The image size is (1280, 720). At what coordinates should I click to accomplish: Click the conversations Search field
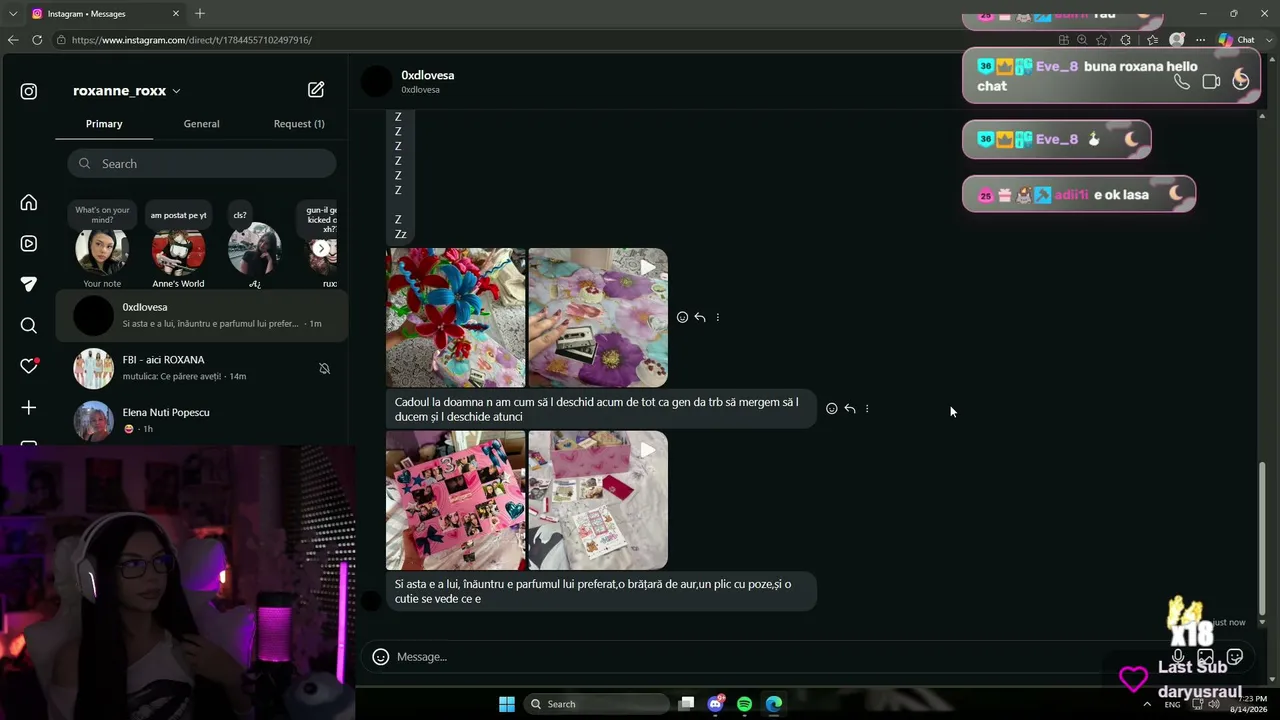pos(202,164)
